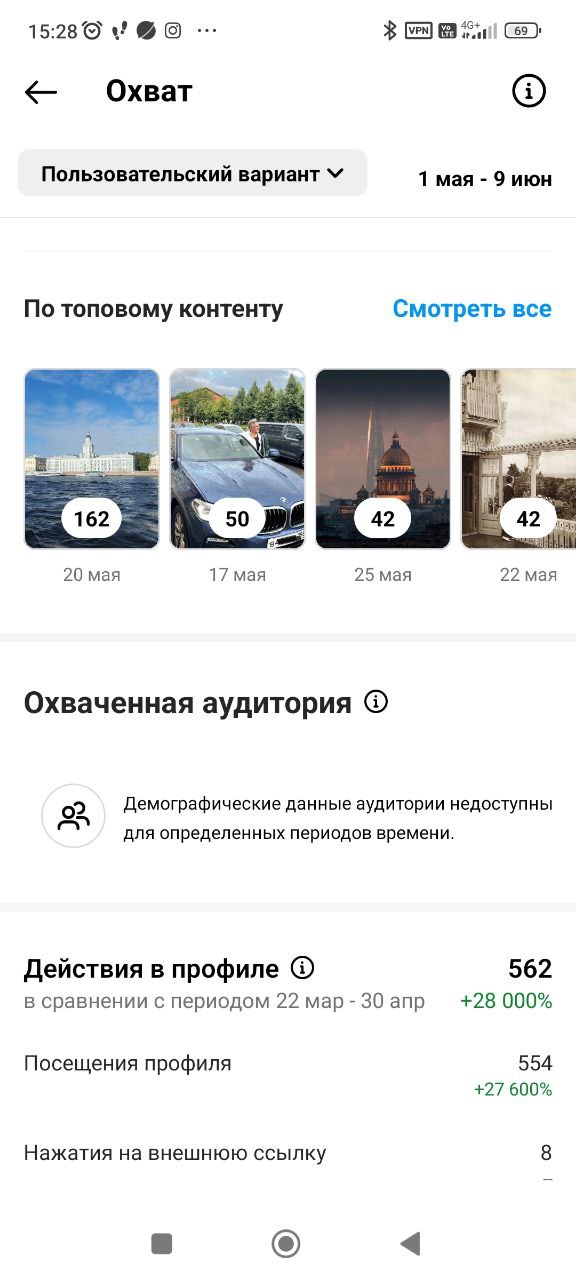Select the 1 мая - 9 июн date range
The image size is (576, 1280).
(485, 179)
